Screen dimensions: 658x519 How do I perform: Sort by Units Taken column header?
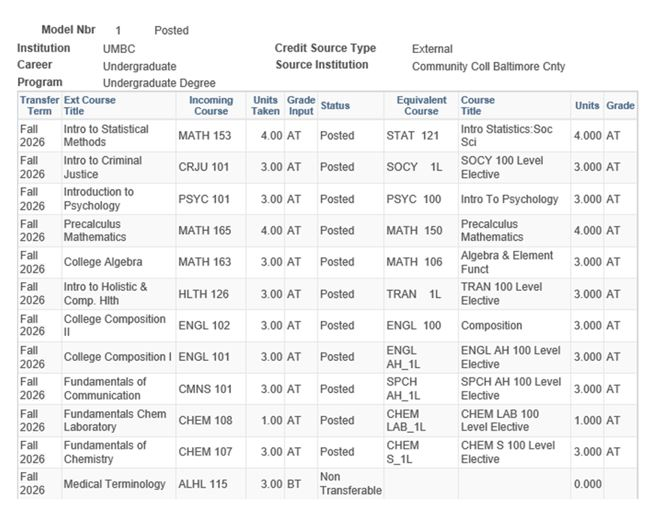(265, 105)
